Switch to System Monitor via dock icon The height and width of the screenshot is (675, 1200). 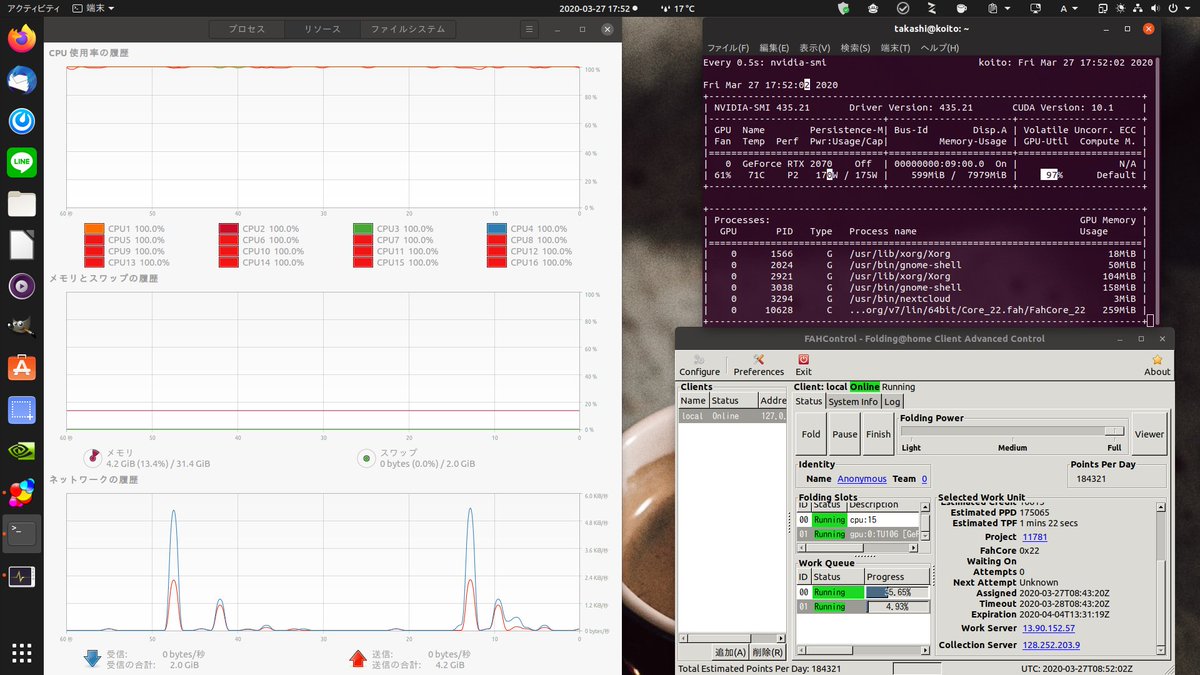pyautogui.click(x=22, y=576)
